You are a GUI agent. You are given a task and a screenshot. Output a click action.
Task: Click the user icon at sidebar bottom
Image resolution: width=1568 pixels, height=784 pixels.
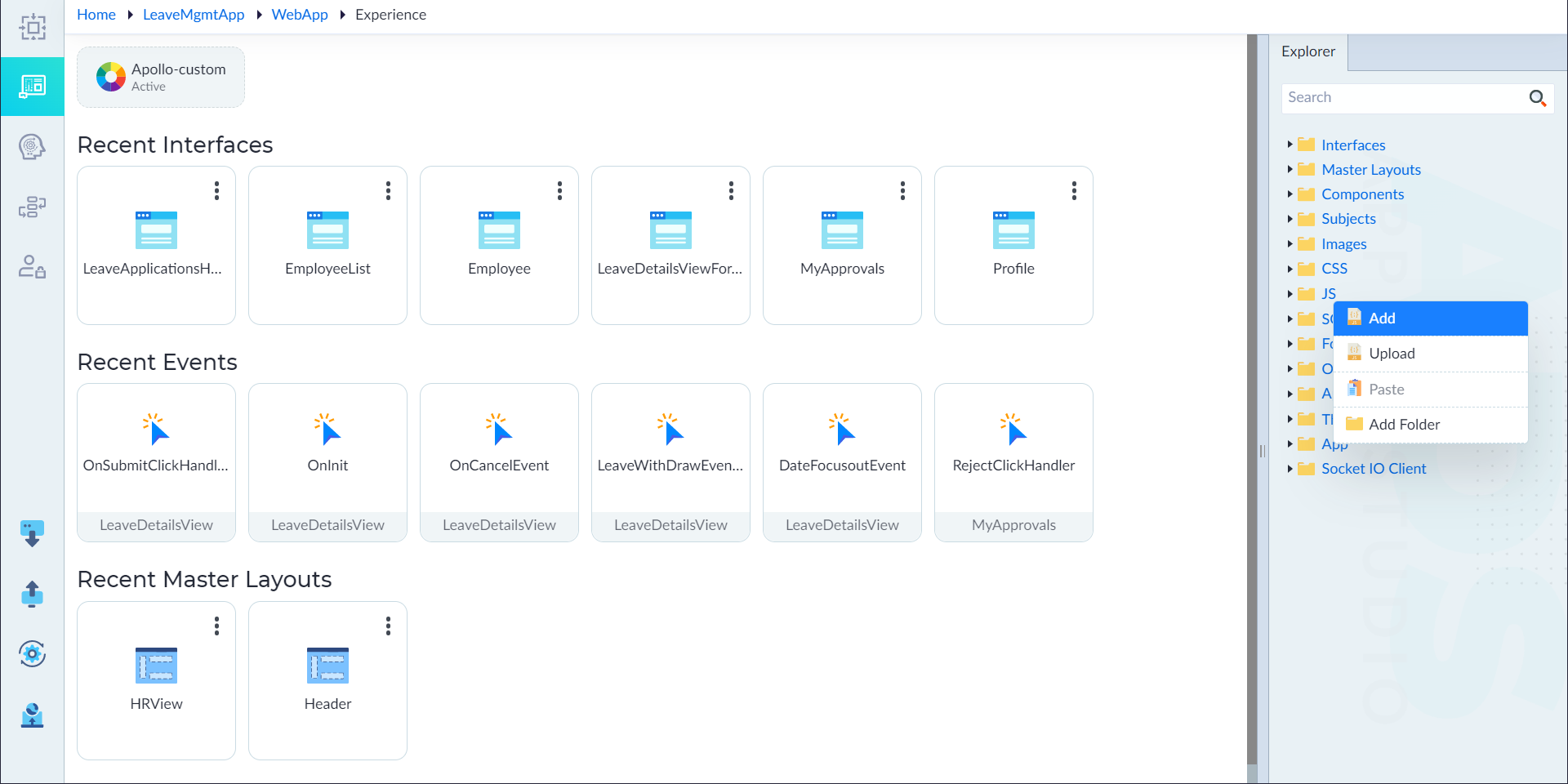tap(33, 715)
